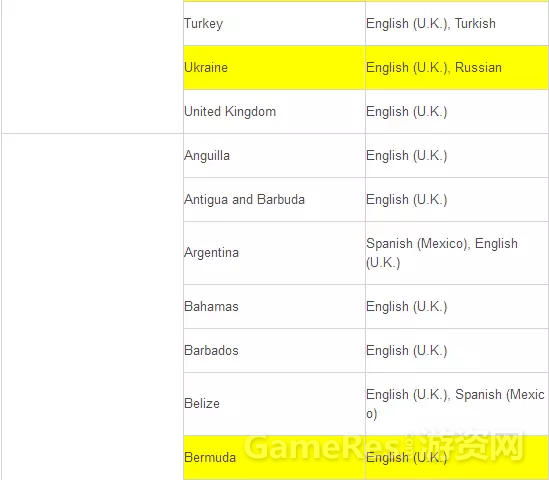The width and height of the screenshot is (549, 480).
Task: Click the GameRes watermark logo
Action: click(383, 445)
